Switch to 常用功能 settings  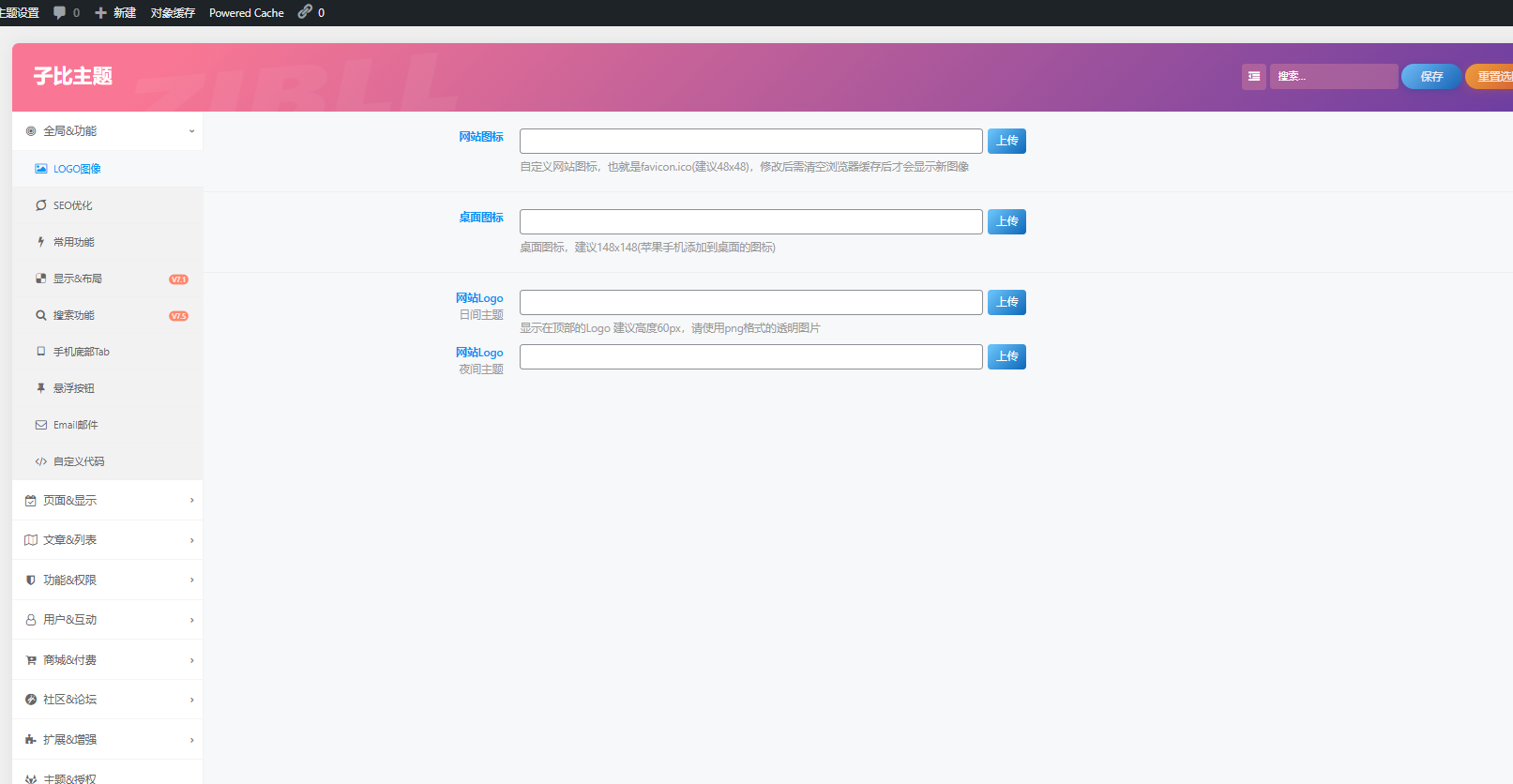pyautogui.click(x=108, y=242)
